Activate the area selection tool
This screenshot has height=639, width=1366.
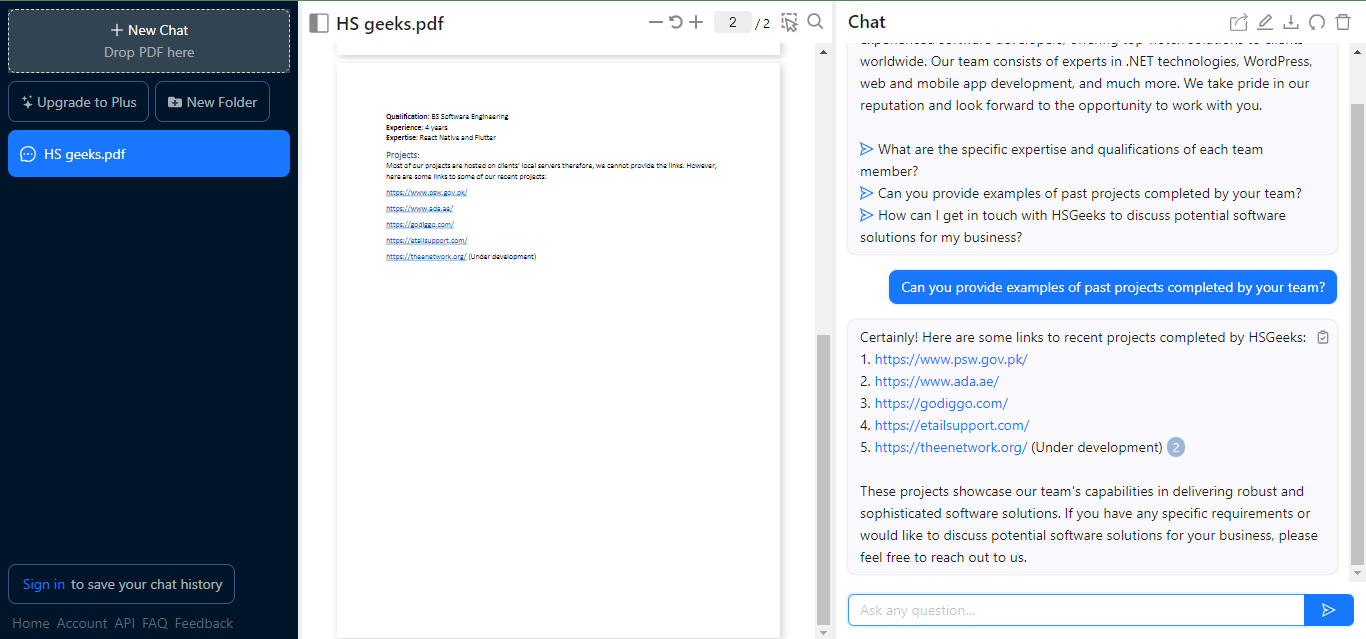790,22
